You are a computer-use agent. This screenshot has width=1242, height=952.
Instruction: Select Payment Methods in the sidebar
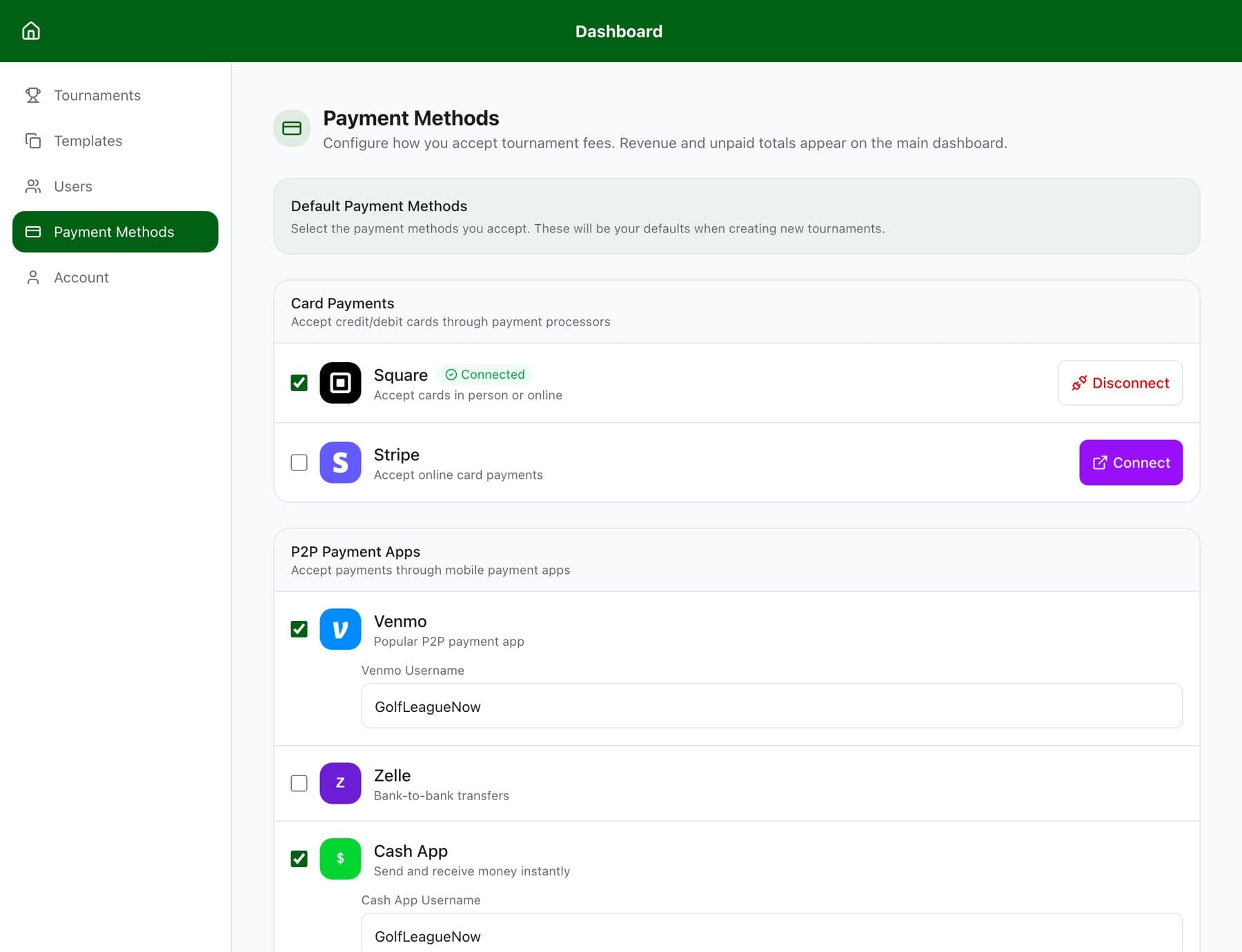[115, 232]
